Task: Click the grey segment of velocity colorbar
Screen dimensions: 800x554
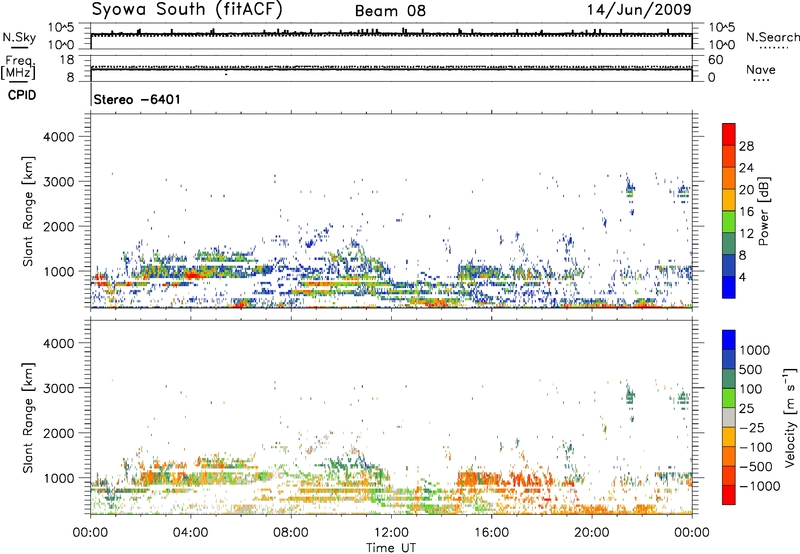Action: [x=729, y=417]
